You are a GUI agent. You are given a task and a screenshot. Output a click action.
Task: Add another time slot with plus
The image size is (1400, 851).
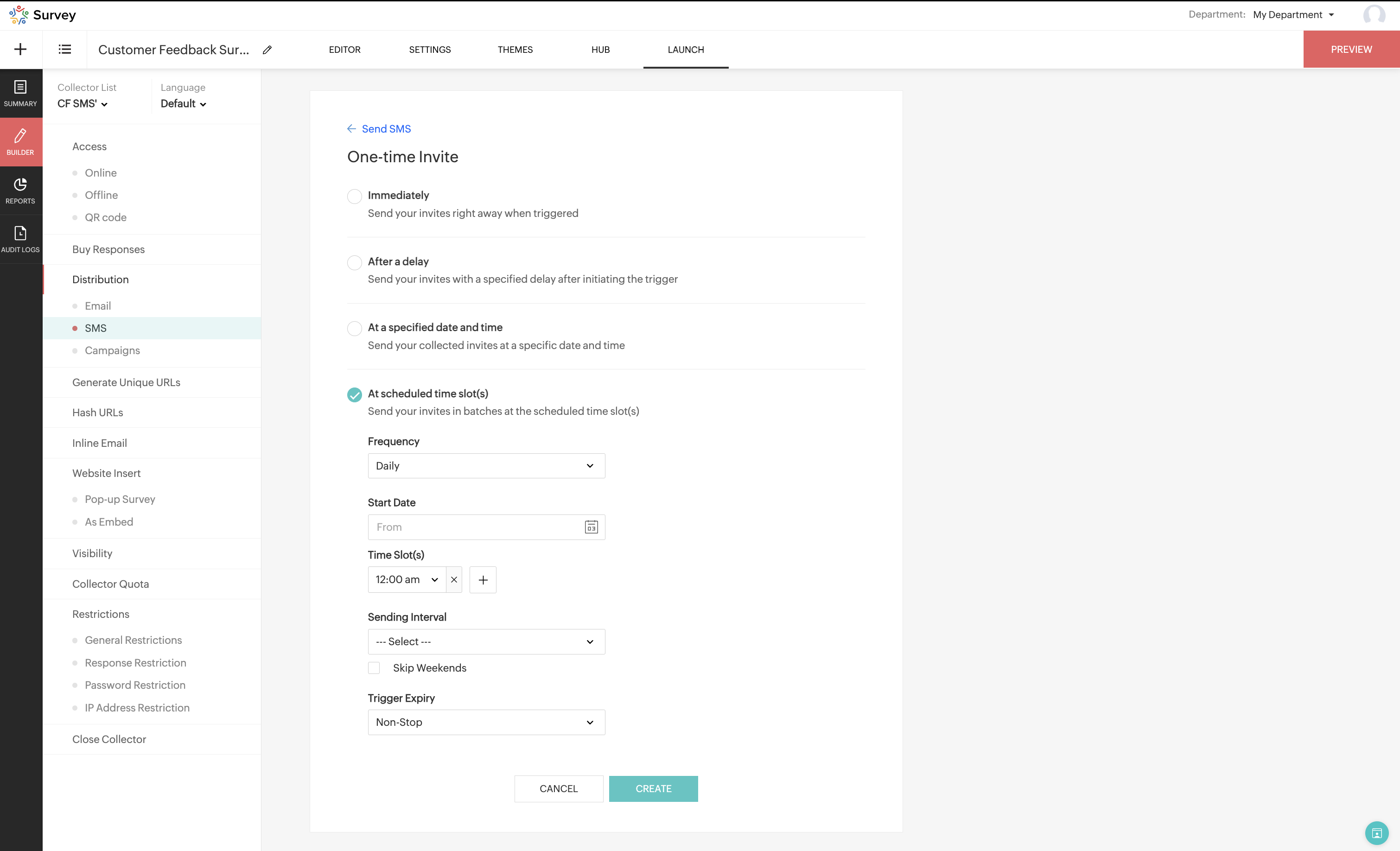point(483,579)
